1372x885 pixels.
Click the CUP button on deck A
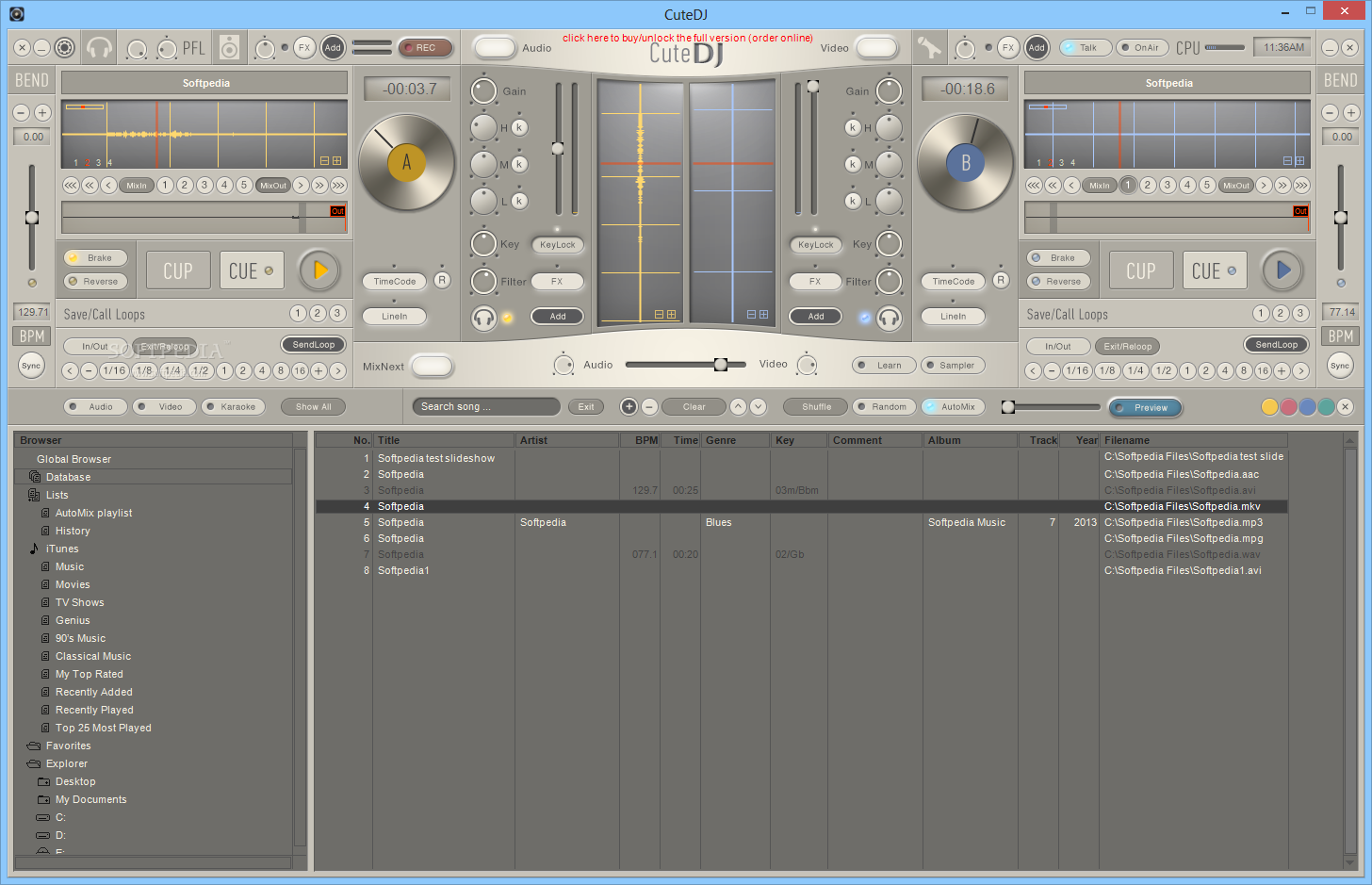(178, 270)
